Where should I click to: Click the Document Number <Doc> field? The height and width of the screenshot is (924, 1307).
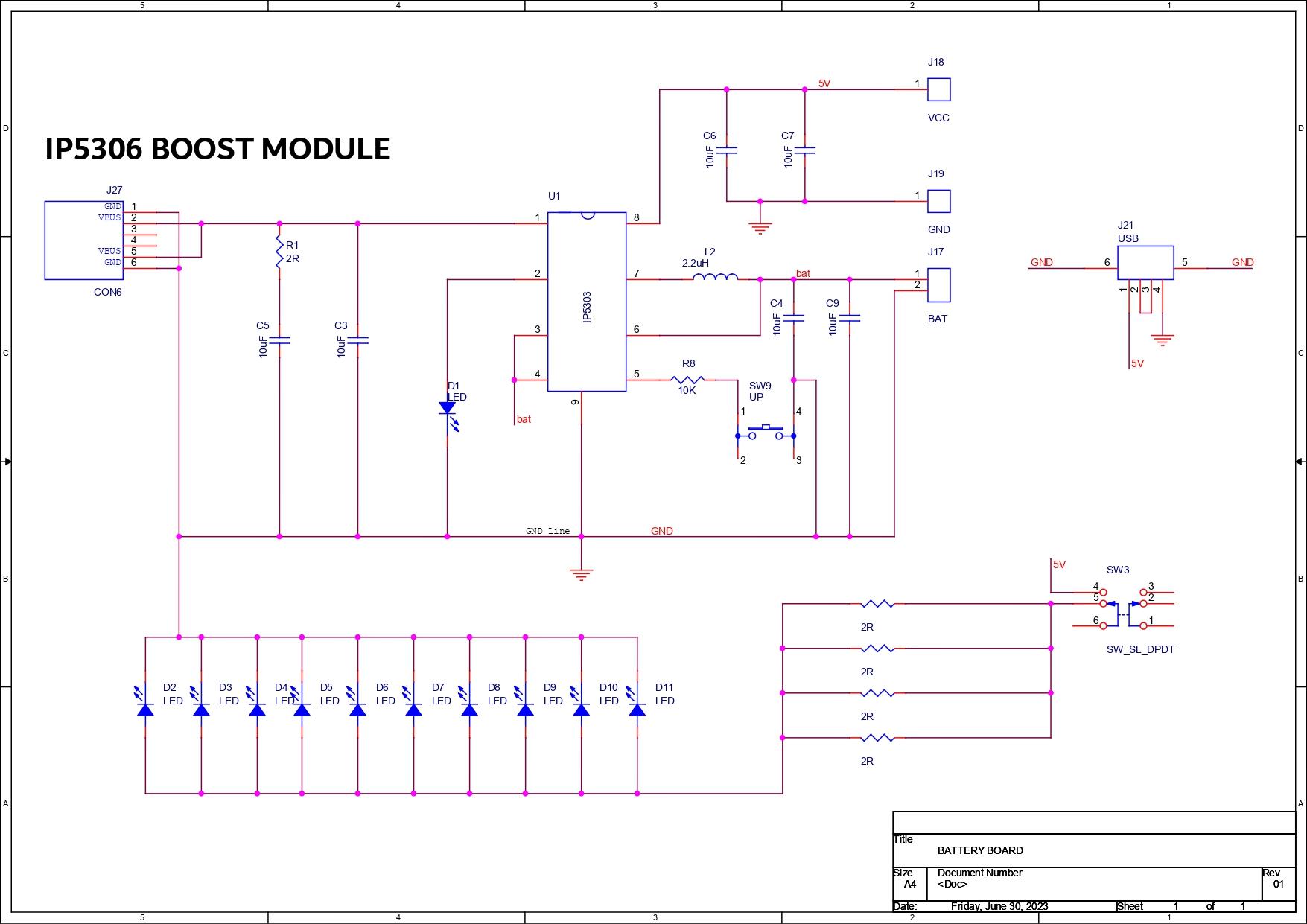953,885
